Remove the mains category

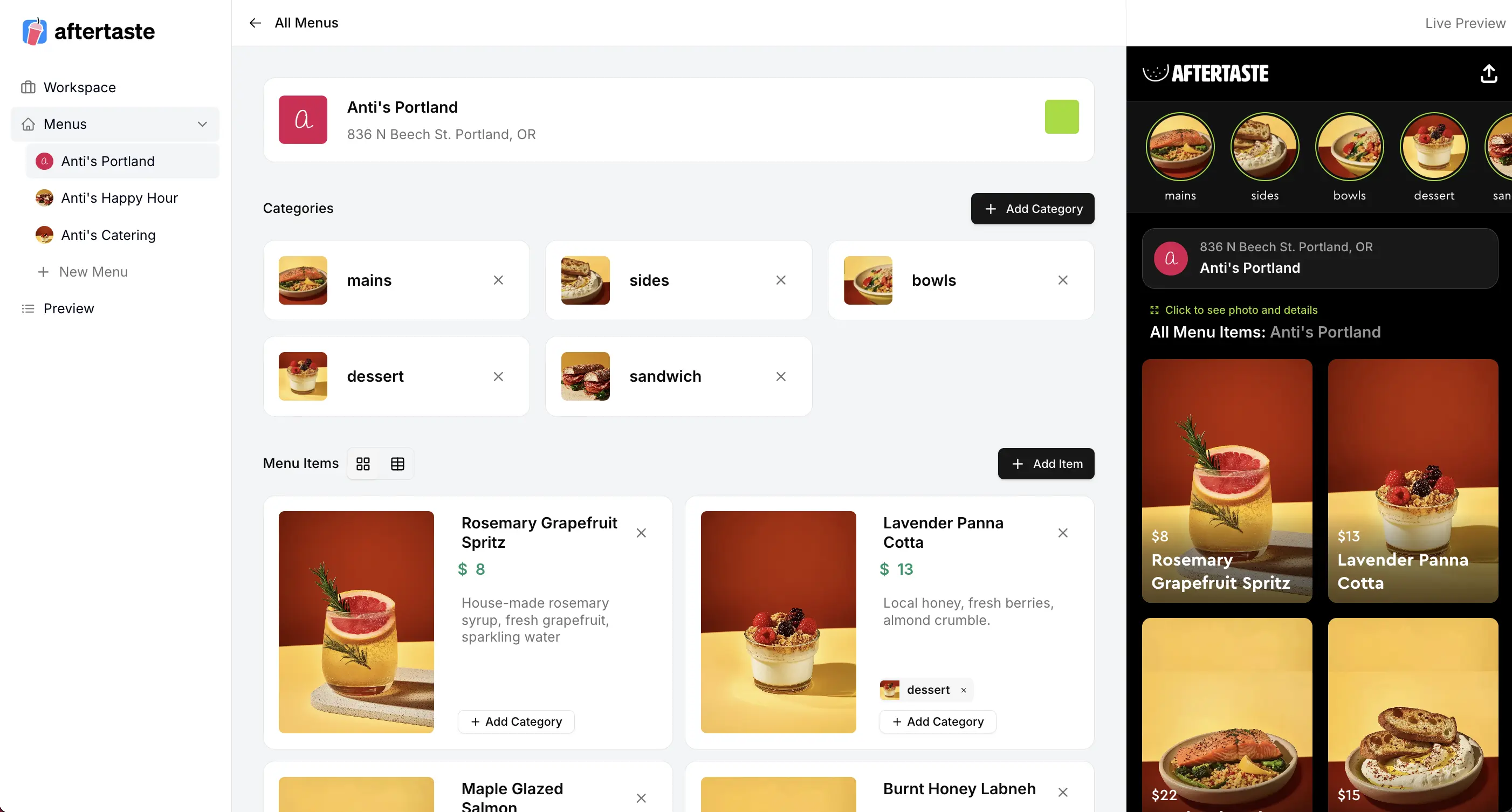coord(498,280)
